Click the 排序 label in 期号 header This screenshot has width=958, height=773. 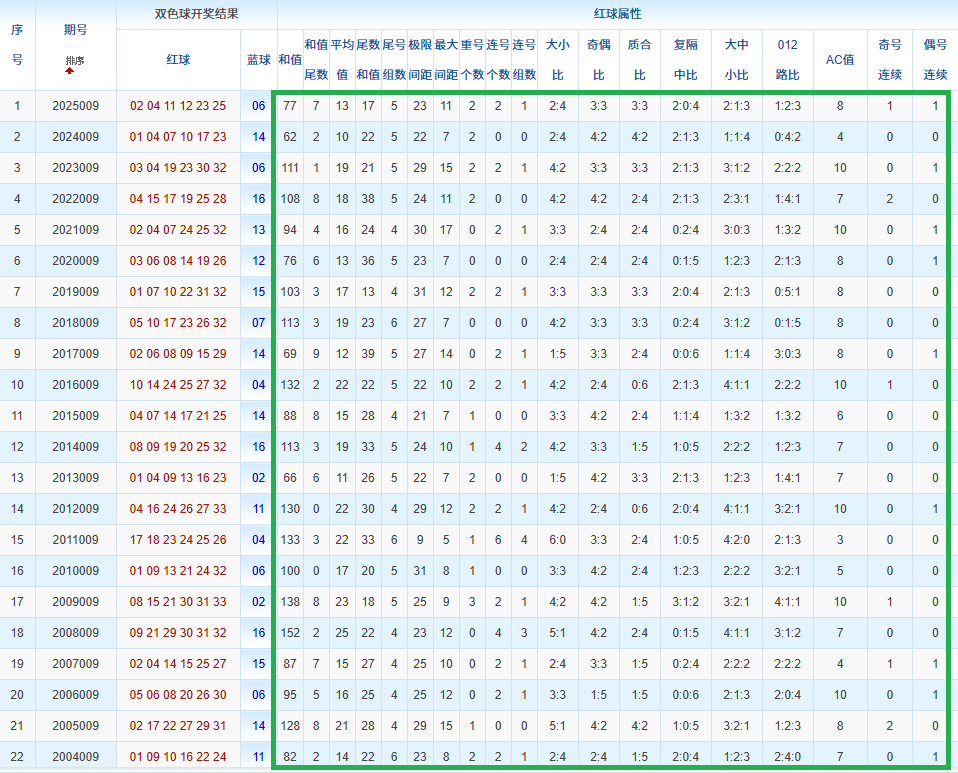75,61
